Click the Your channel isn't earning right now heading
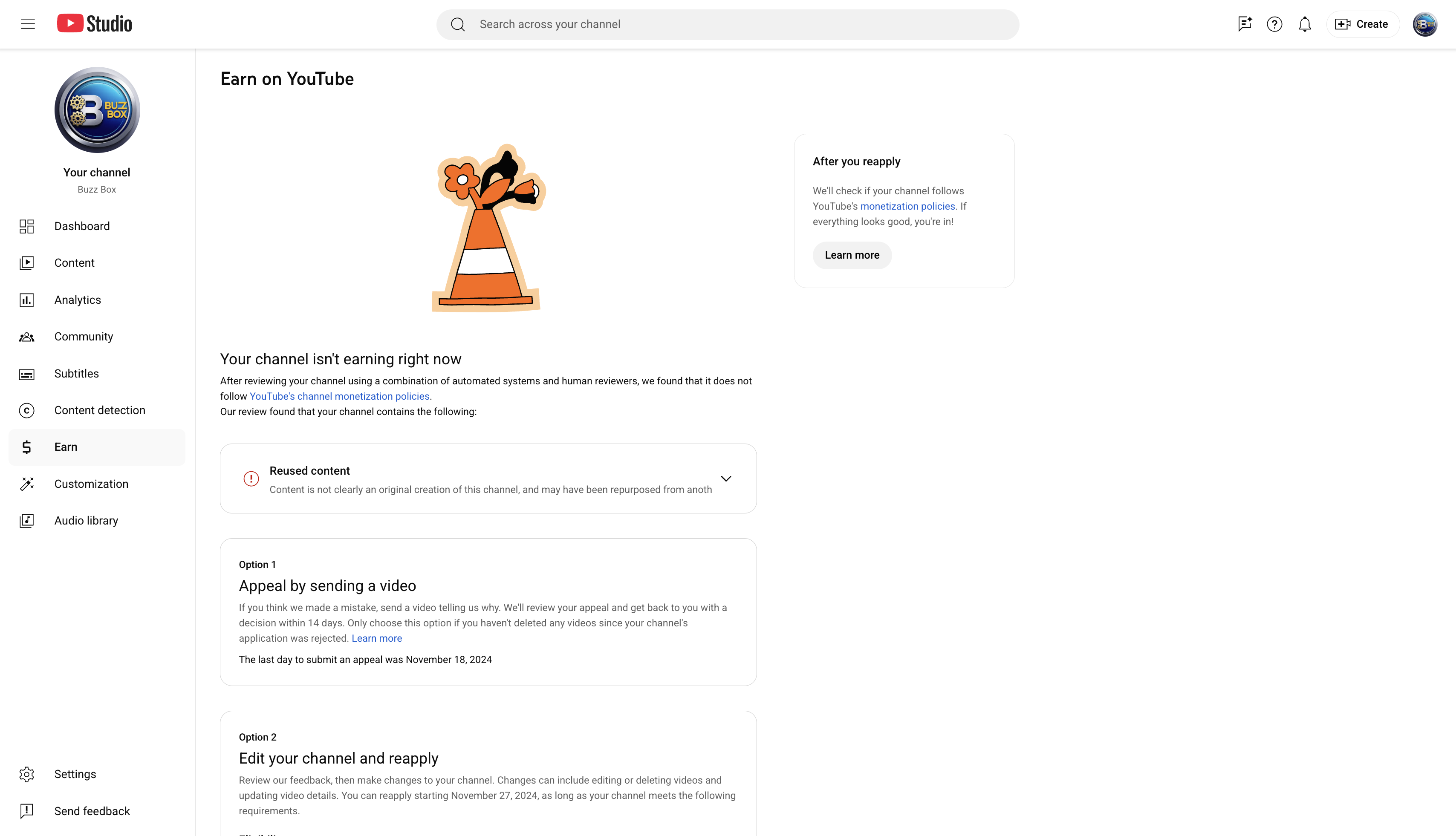Screen dimensions: 1456x836 (341, 359)
